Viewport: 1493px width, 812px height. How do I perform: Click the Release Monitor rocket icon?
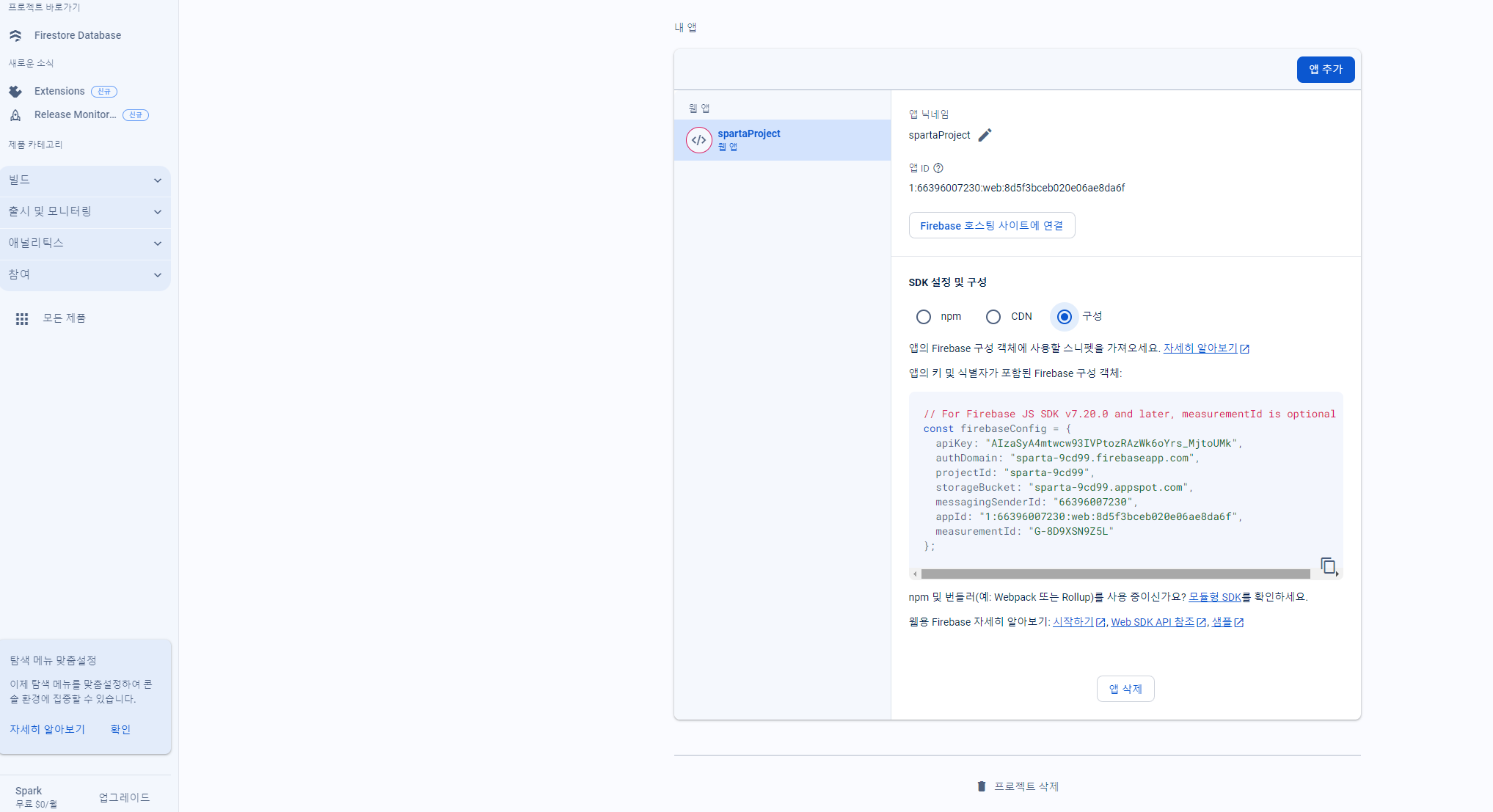(15, 115)
